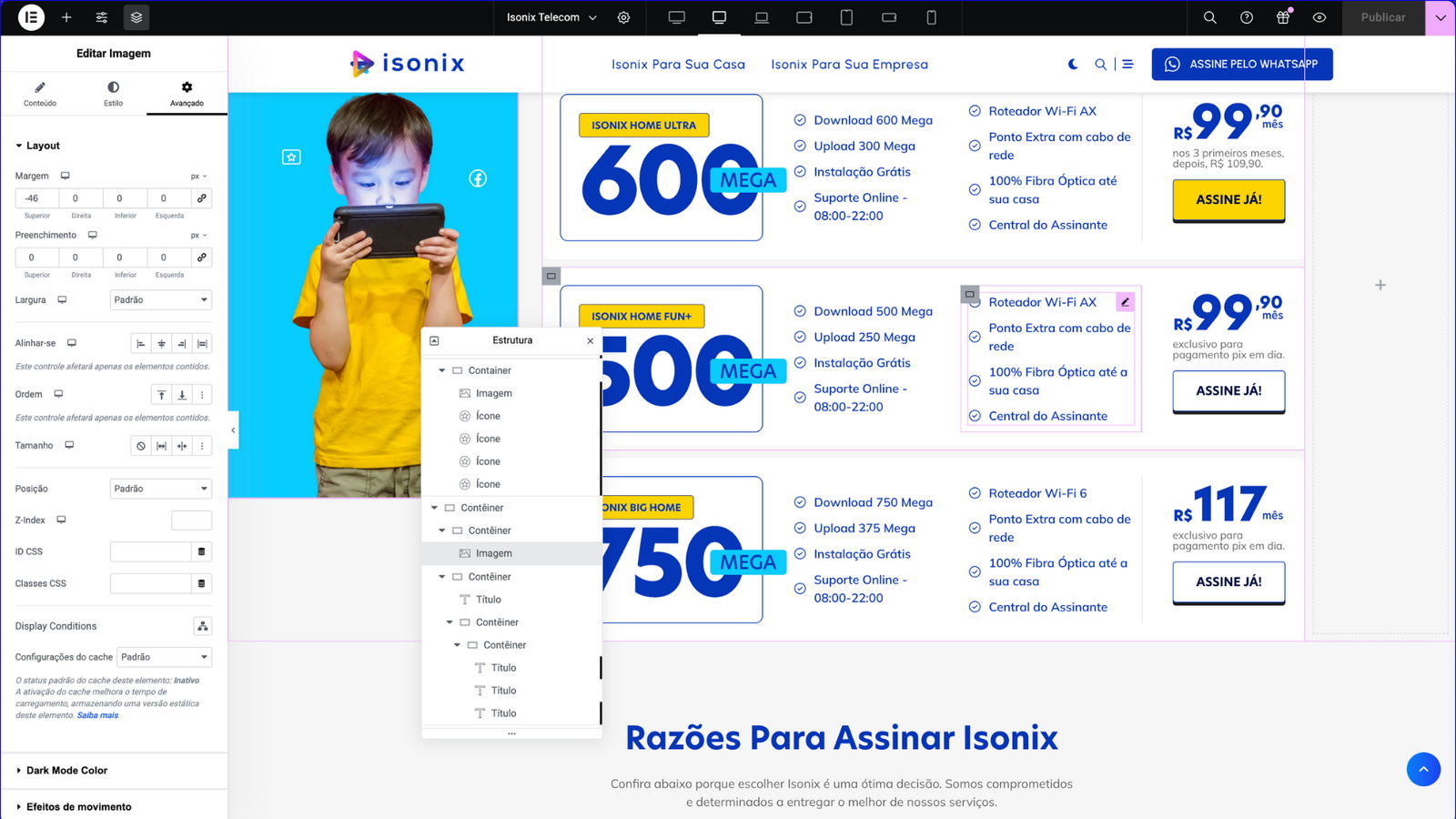Open the Largura dropdown
The image size is (1456, 819).
(161, 299)
